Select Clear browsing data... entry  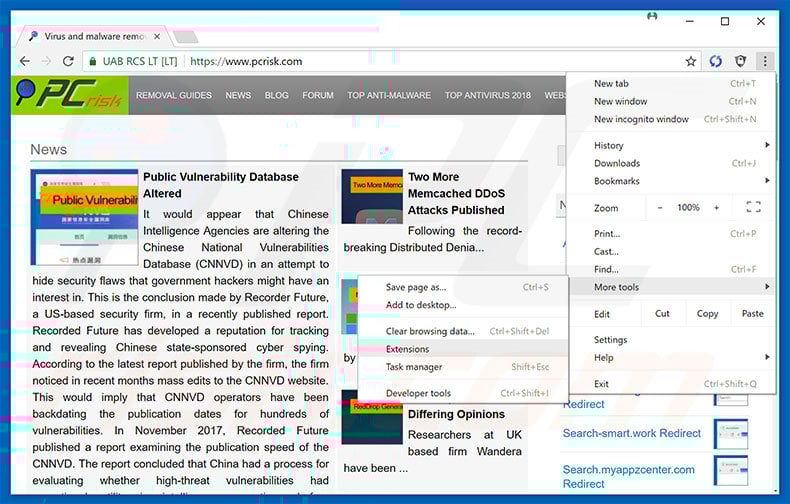[463, 331]
